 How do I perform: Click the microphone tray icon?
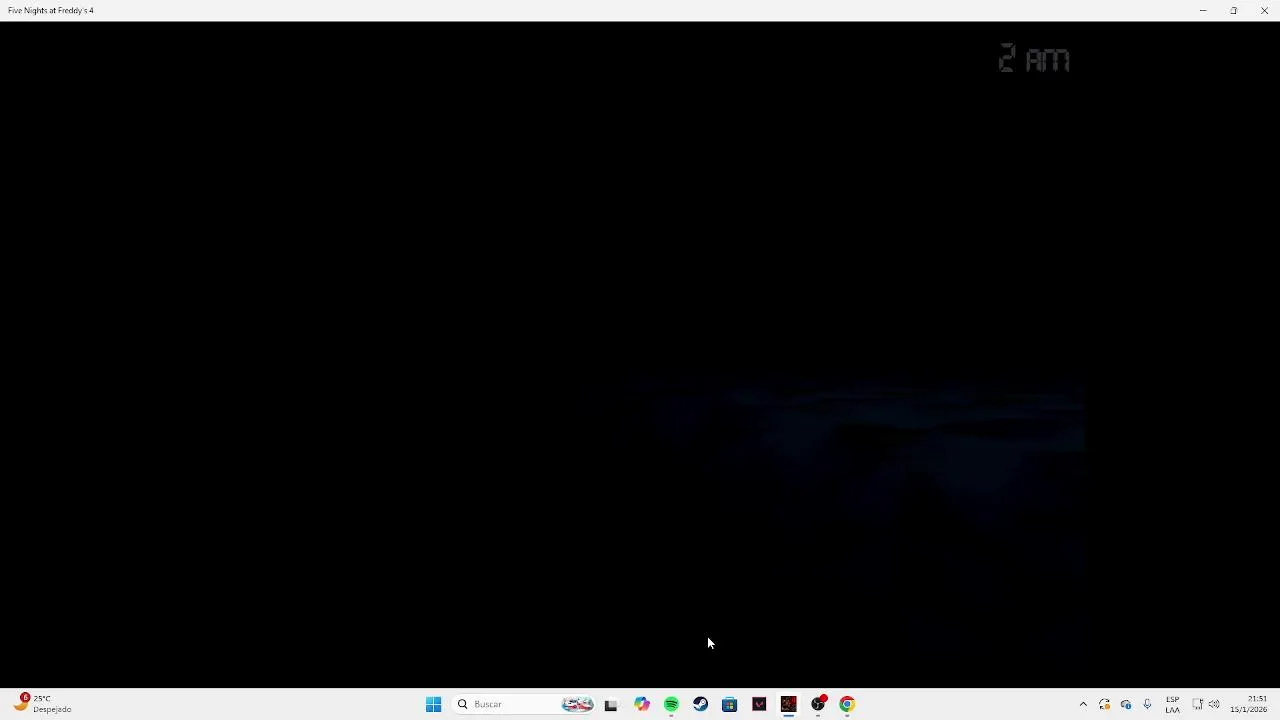[x=1147, y=704]
